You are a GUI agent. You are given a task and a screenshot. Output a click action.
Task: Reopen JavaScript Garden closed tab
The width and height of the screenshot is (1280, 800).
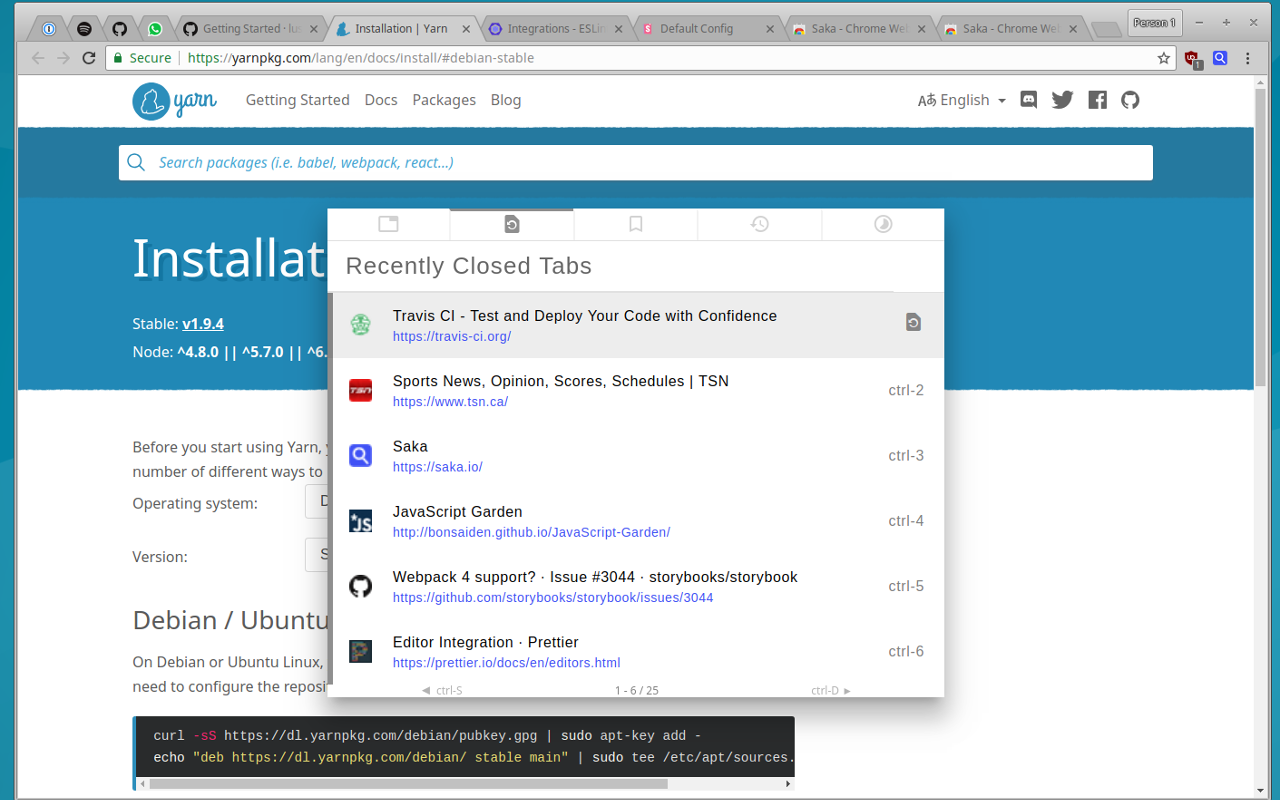(636, 521)
